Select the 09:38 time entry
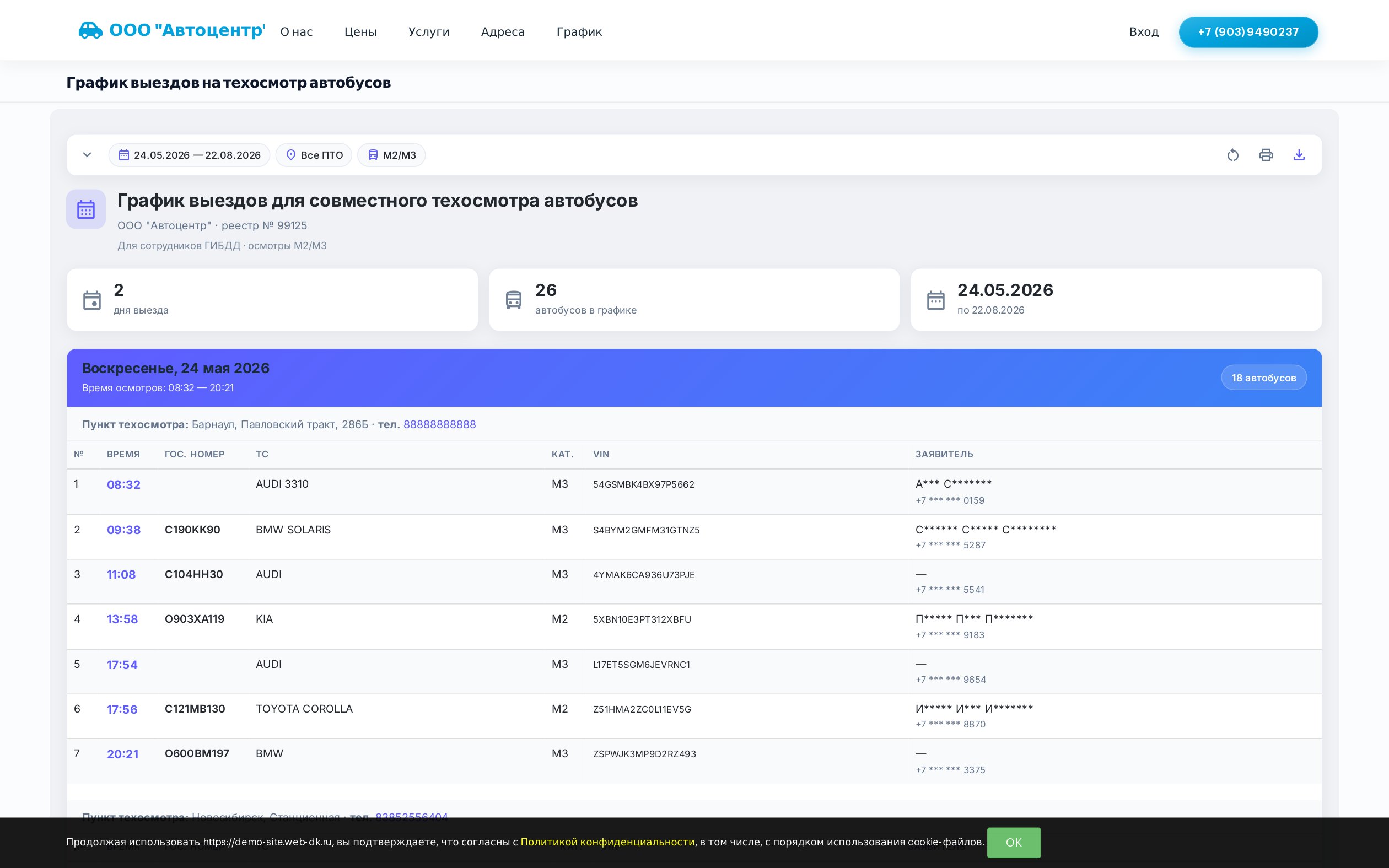Viewport: 1389px width, 868px height. pos(123,530)
